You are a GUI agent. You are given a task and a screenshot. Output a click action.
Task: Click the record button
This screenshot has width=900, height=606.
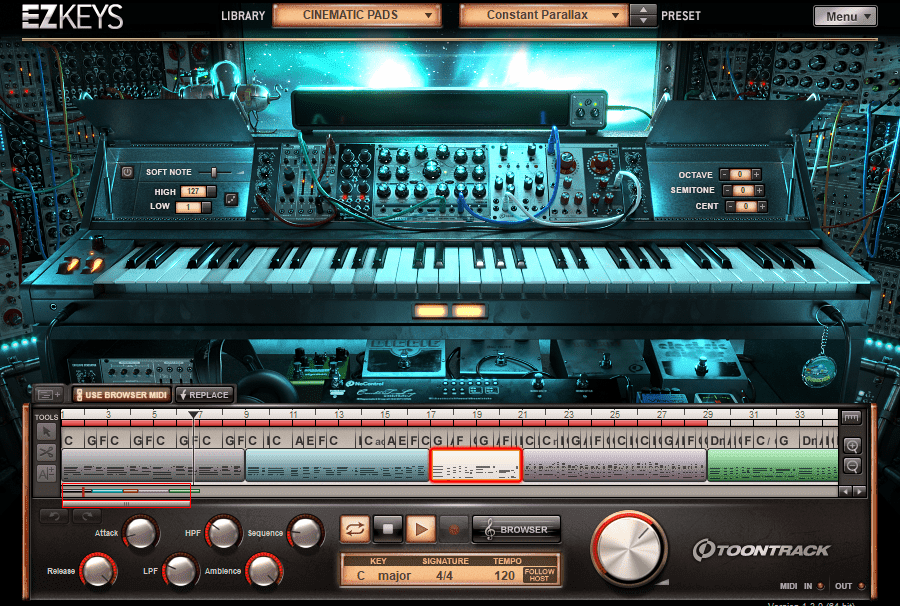point(453,530)
